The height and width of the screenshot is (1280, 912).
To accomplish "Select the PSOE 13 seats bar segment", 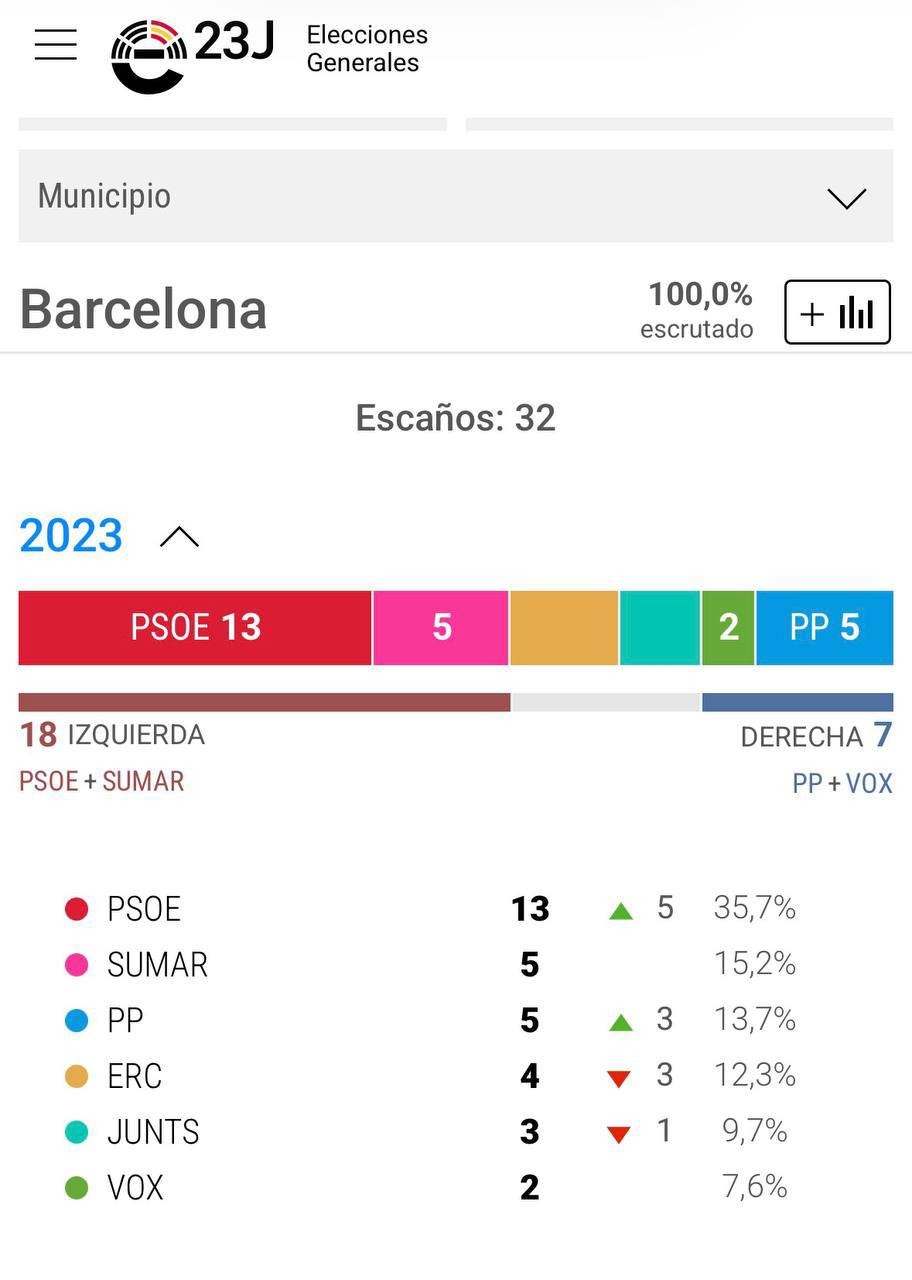I will pyautogui.click(x=195, y=628).
